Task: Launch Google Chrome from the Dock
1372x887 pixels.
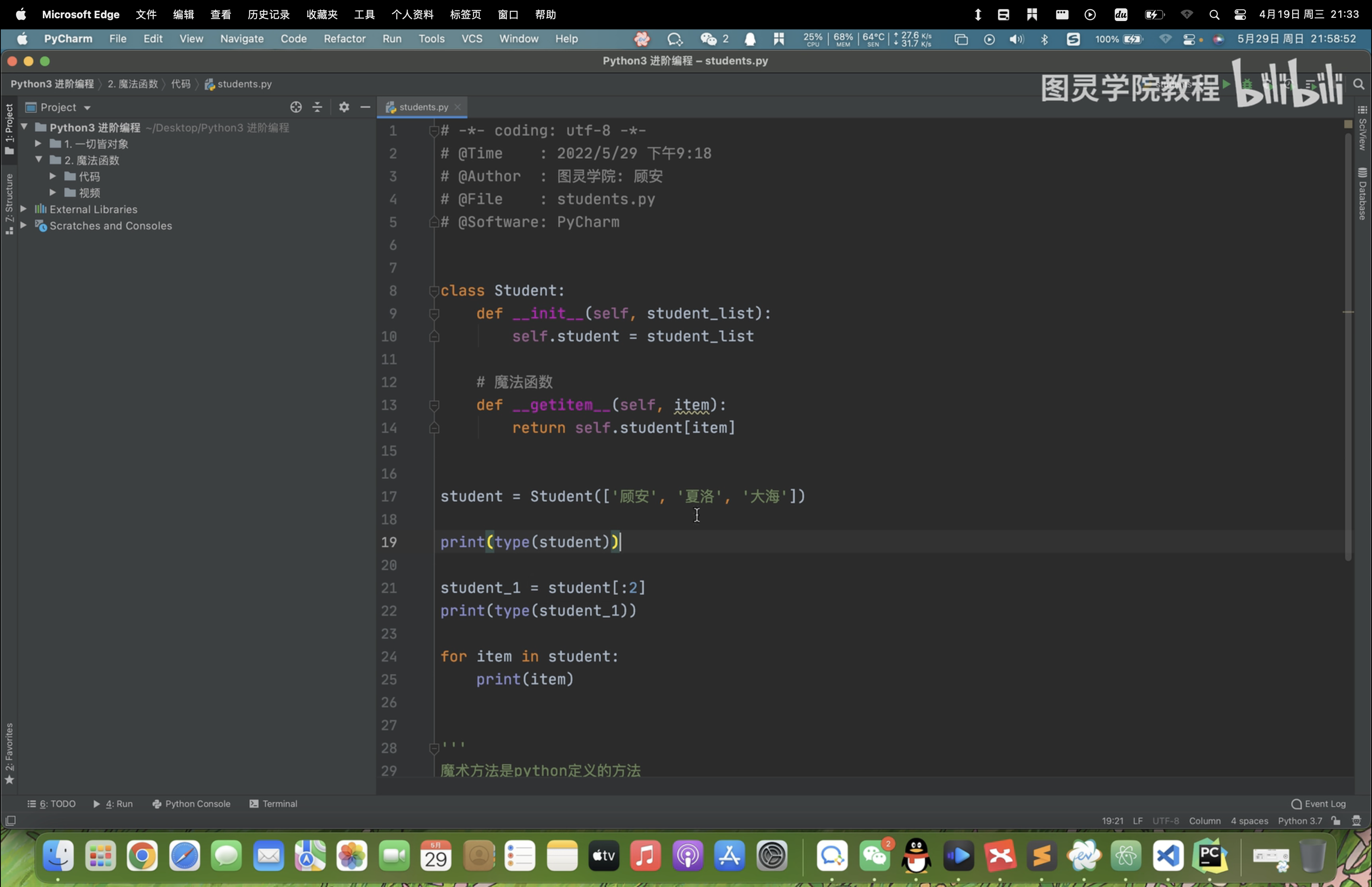Action: 142,856
